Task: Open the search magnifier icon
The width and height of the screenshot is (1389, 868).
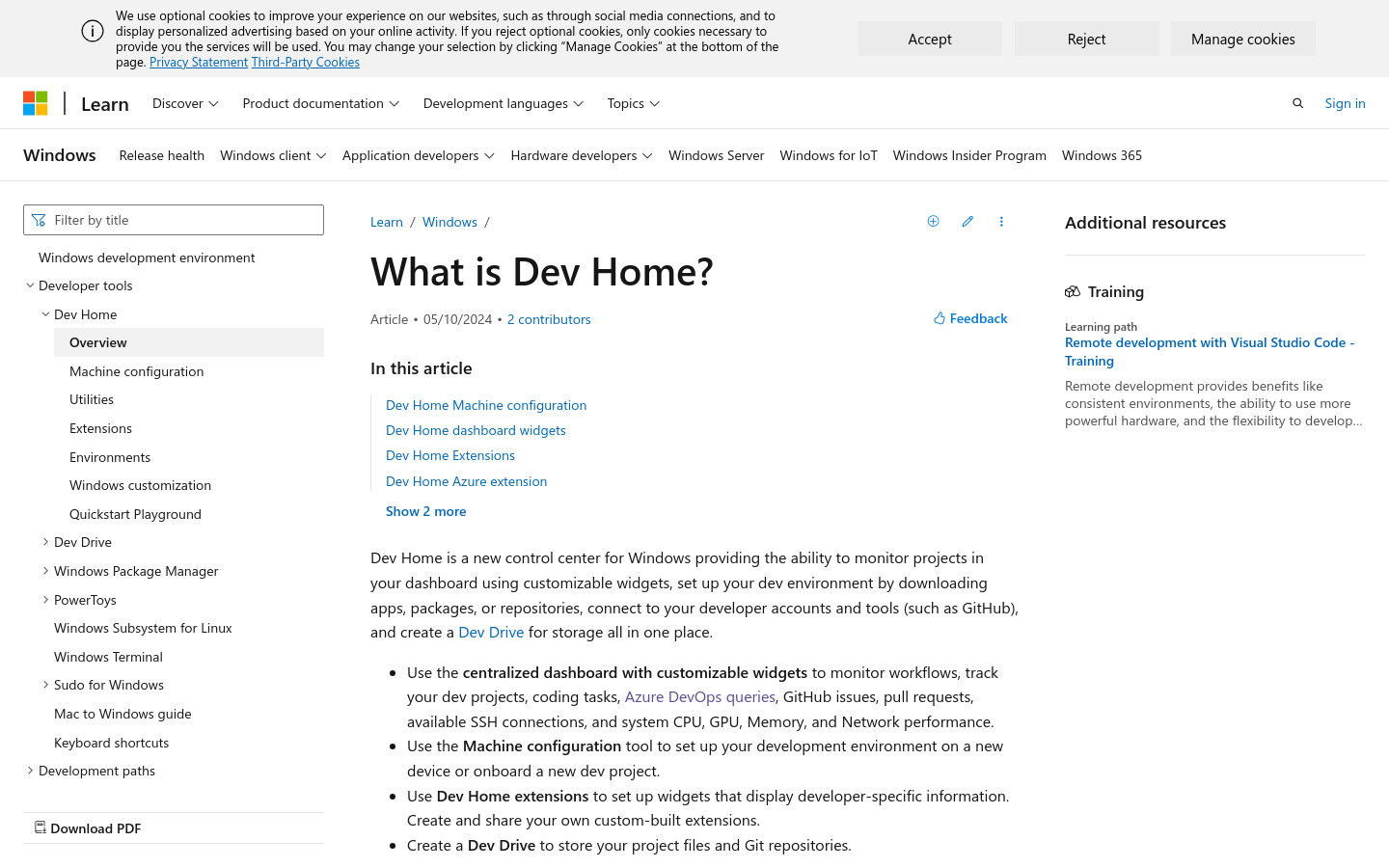Action: [1297, 103]
